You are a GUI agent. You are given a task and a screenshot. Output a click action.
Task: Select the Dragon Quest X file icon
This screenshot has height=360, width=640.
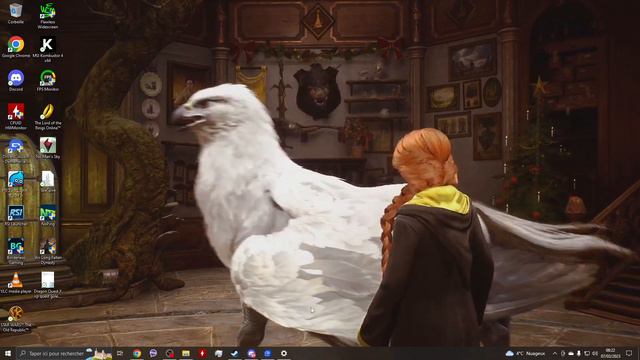(48, 285)
